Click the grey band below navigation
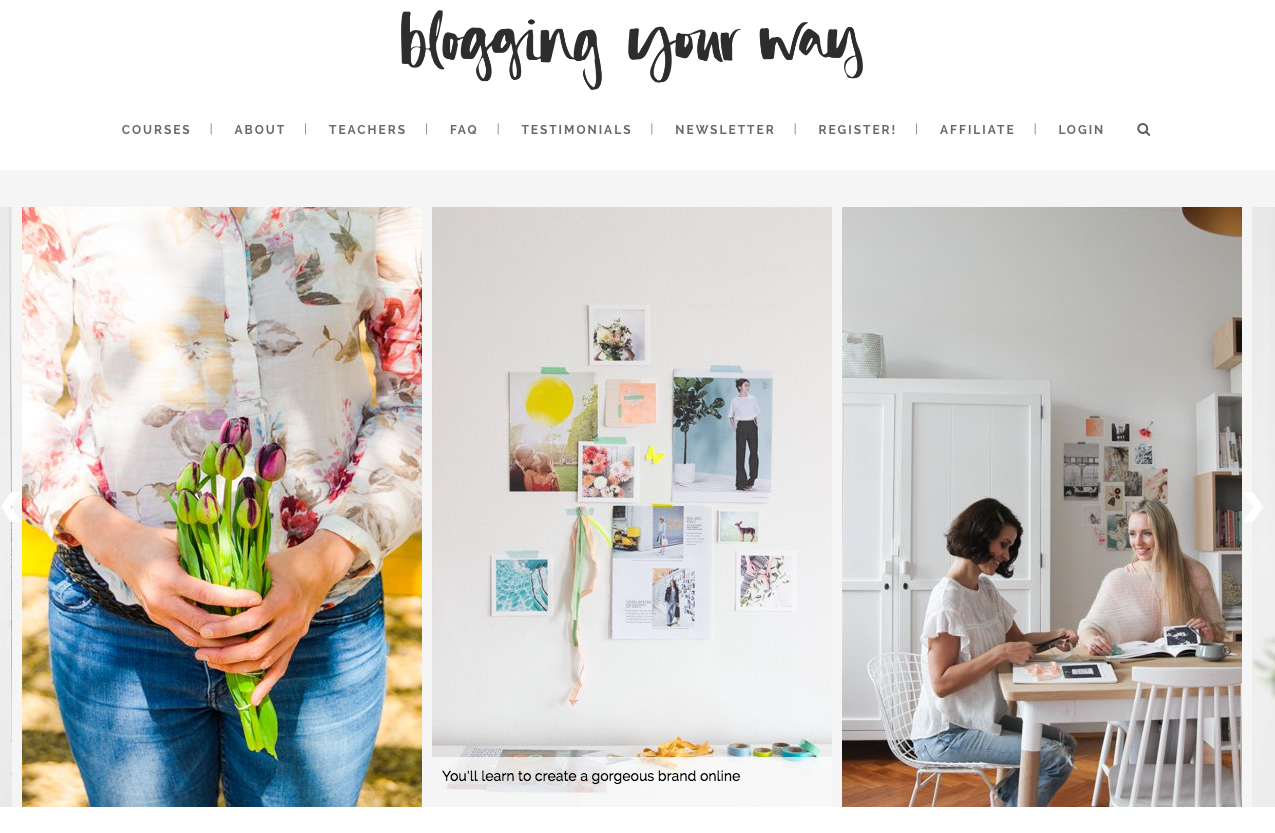This screenshot has height=833, width=1275. click(637, 188)
